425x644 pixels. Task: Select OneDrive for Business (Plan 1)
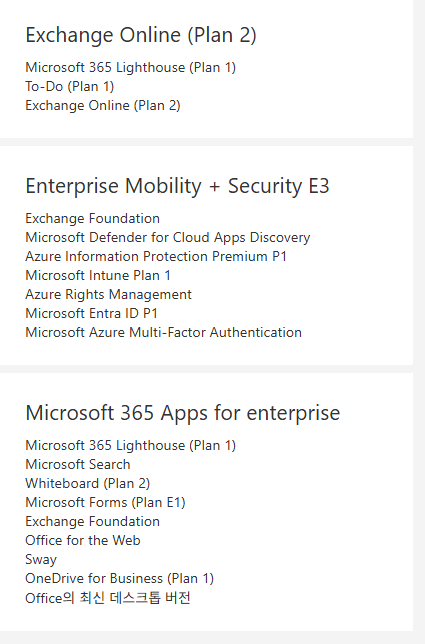[x=119, y=579]
